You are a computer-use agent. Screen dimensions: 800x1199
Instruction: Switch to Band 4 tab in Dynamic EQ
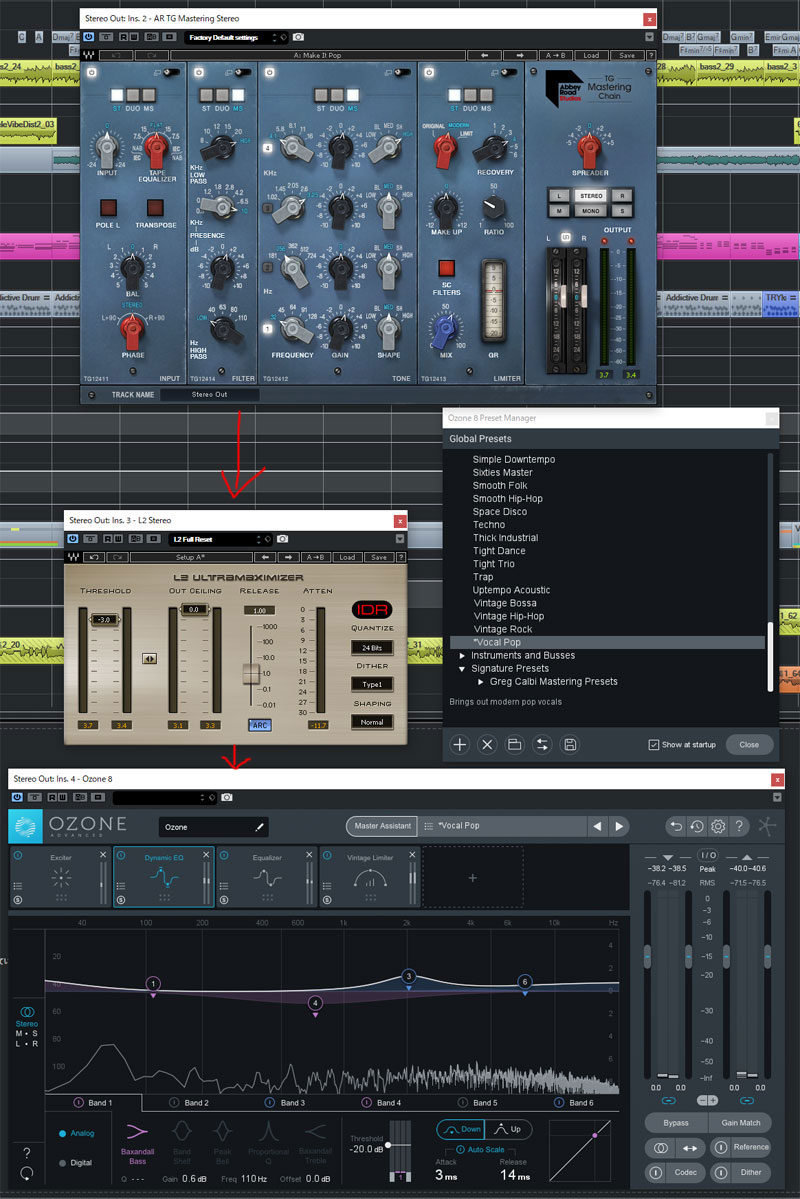382,1103
